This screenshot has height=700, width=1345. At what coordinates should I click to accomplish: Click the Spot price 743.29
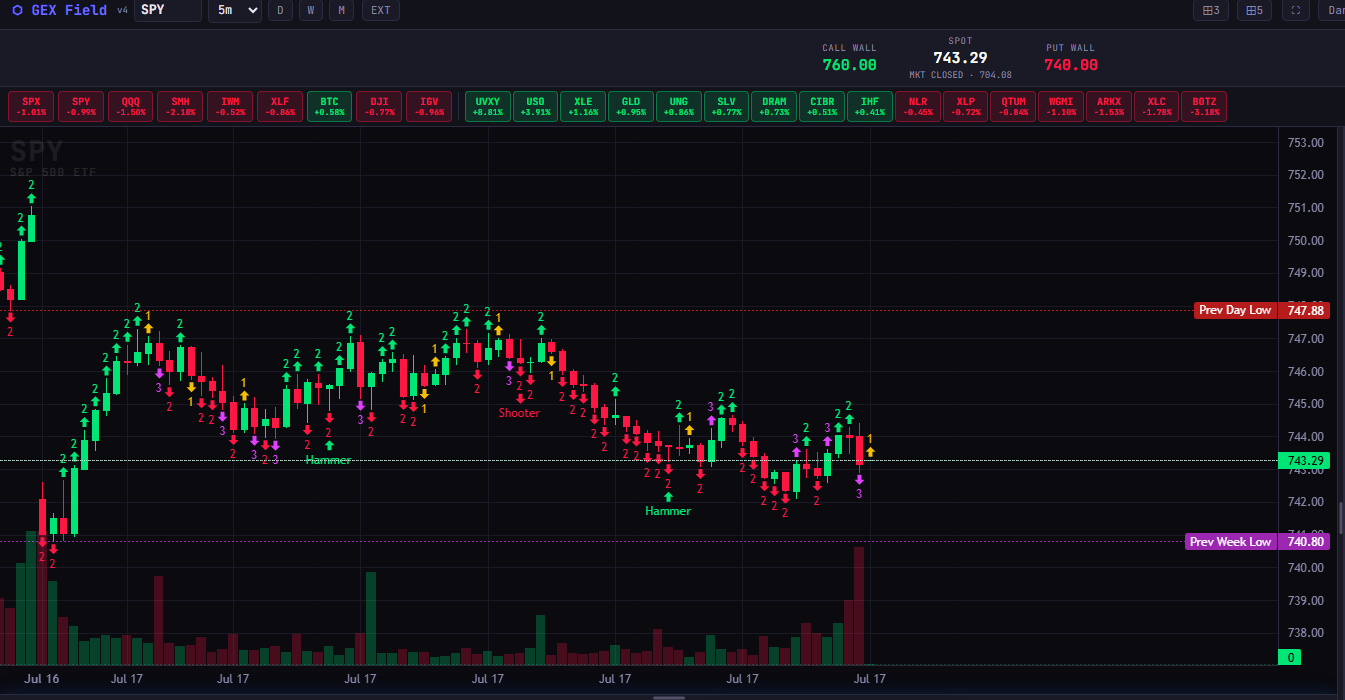pos(960,58)
